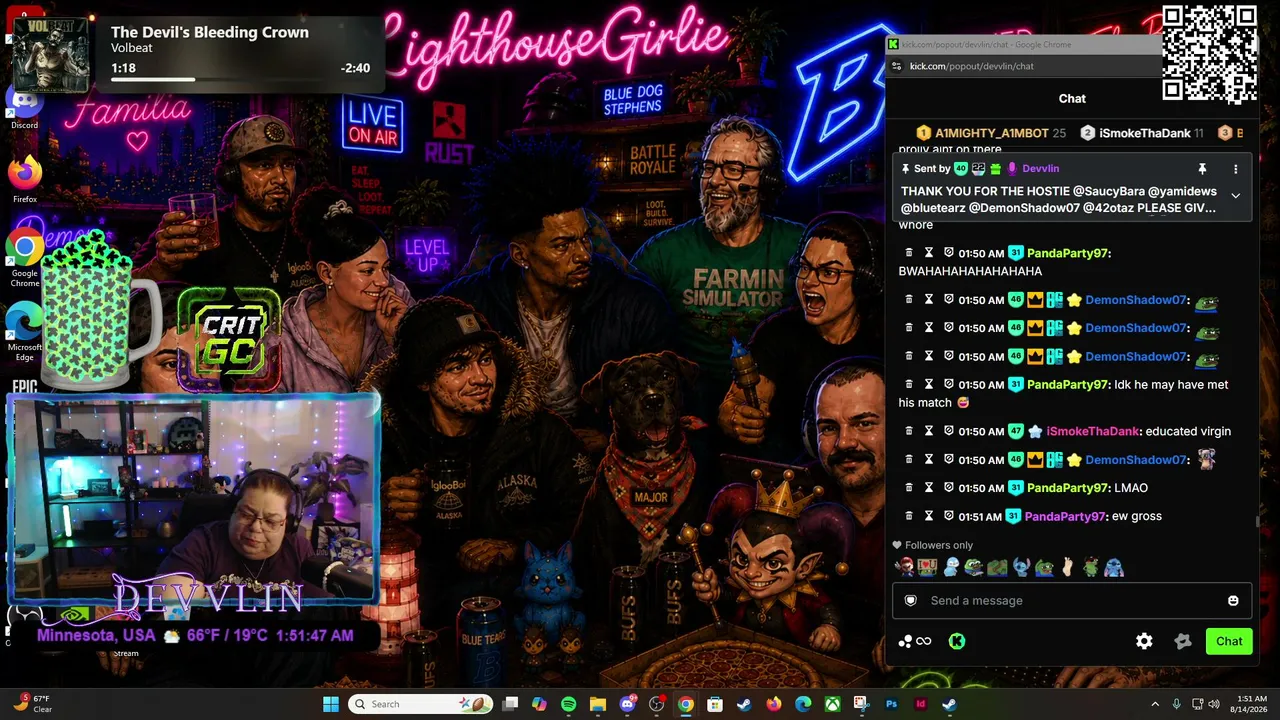Image resolution: width=1280 pixels, height=720 pixels.
Task: Open the emote picker in message box
Action: [x=1233, y=600]
